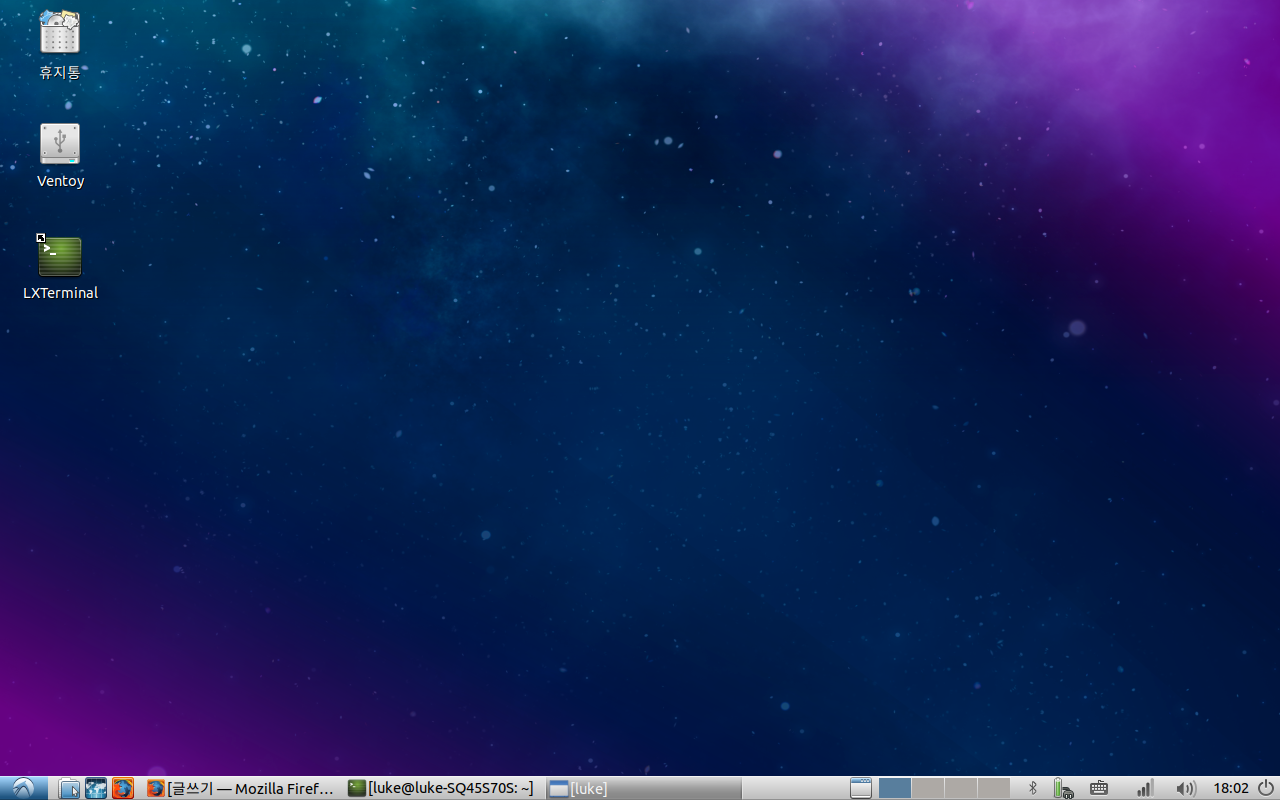This screenshot has height=800, width=1280.
Task: Open the Bluetooth tray icon
Action: coord(1033,788)
